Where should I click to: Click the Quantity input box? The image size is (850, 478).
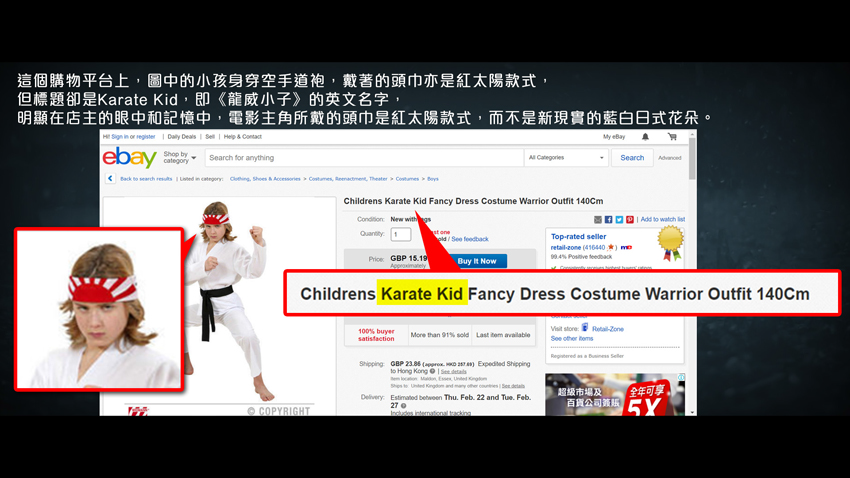tap(401, 234)
